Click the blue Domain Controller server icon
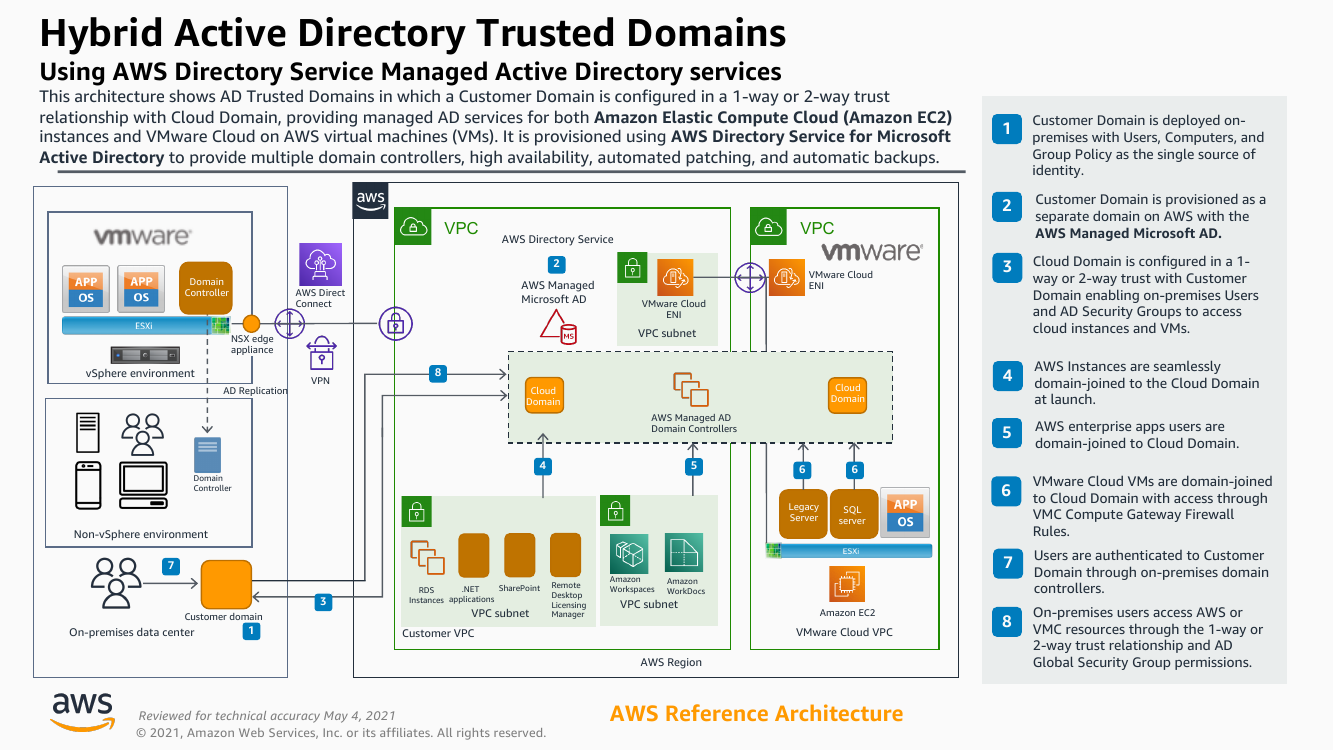The height and width of the screenshot is (750, 1334). point(208,454)
